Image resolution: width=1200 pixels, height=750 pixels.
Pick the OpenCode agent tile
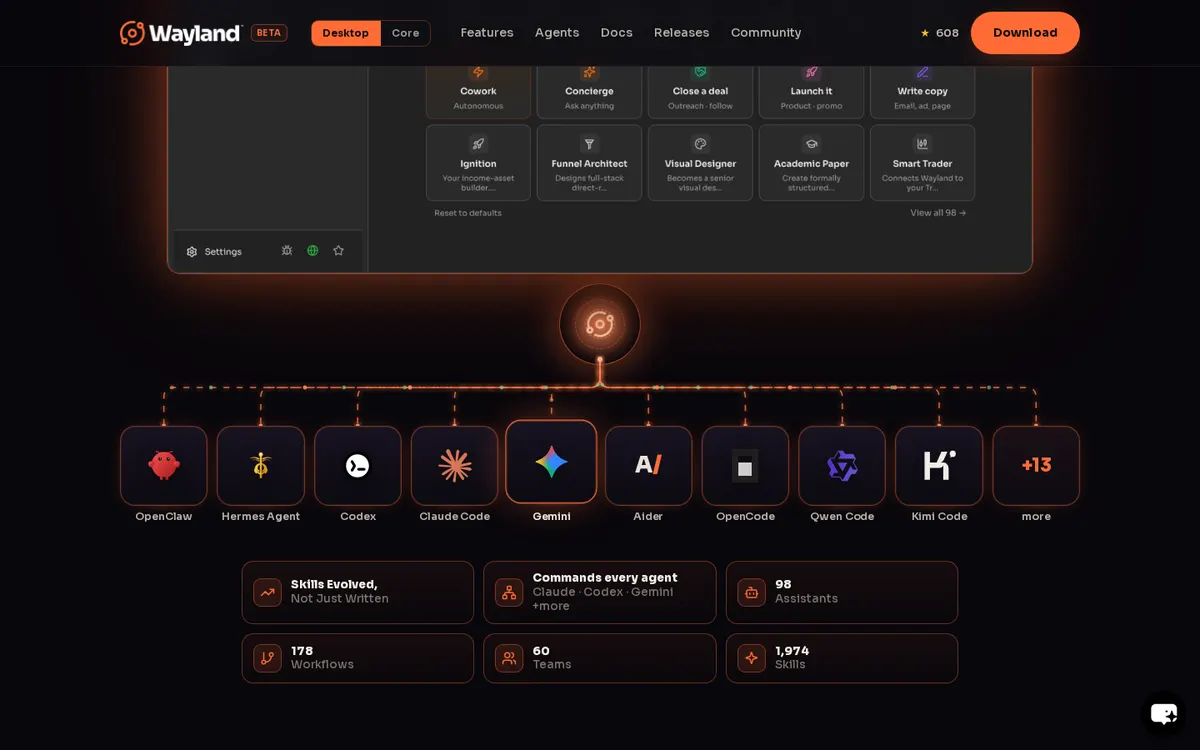coord(745,466)
